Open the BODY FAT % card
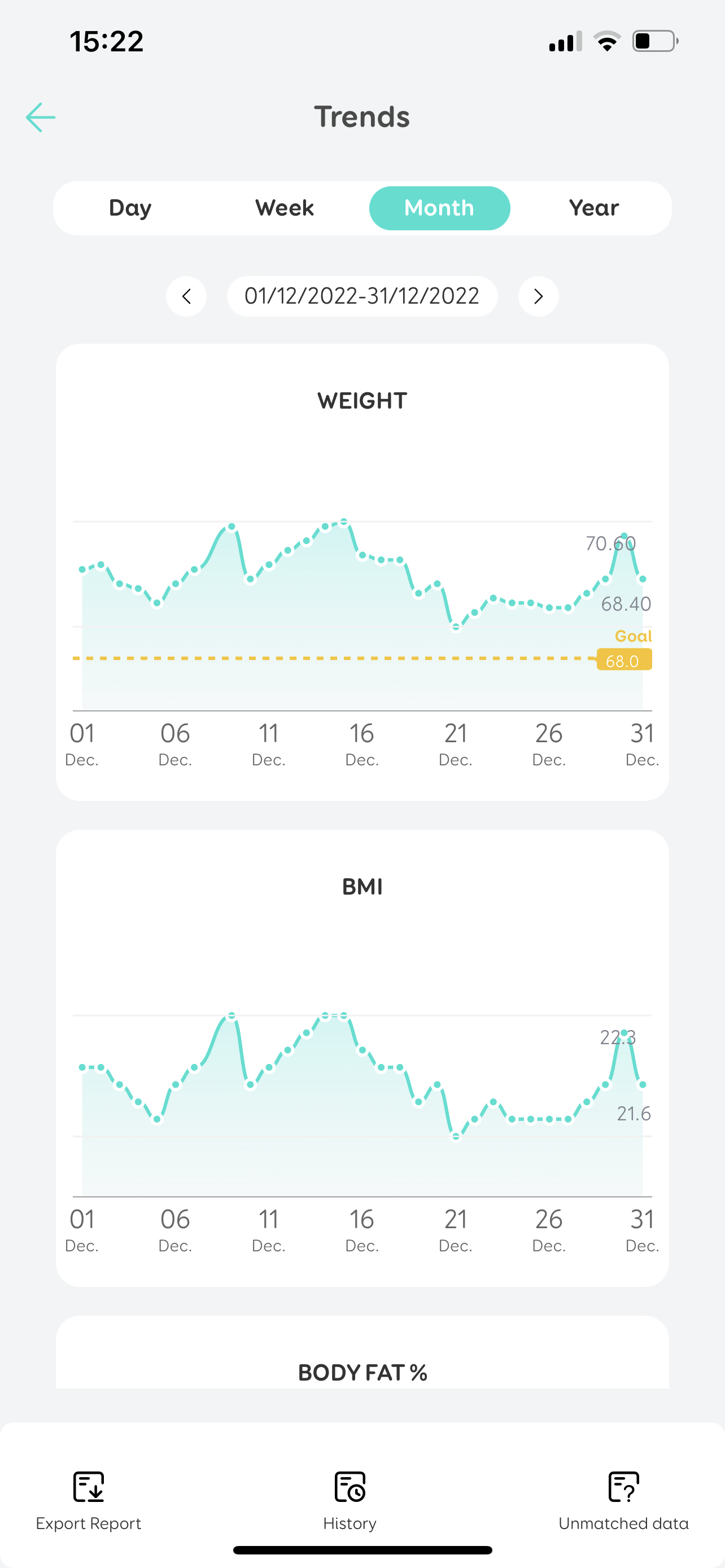 point(362,1373)
